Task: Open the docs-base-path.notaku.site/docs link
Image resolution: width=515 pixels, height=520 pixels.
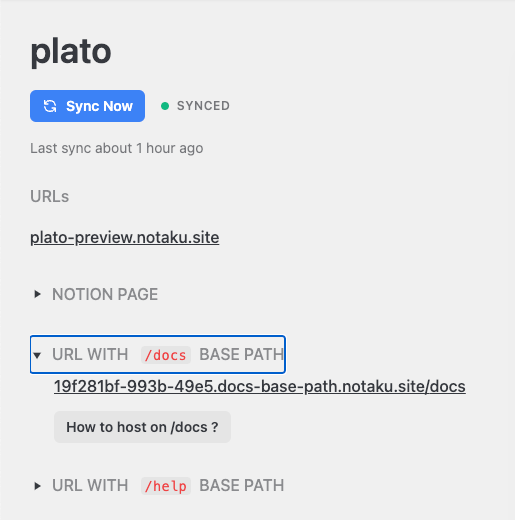Action: click(x=260, y=387)
